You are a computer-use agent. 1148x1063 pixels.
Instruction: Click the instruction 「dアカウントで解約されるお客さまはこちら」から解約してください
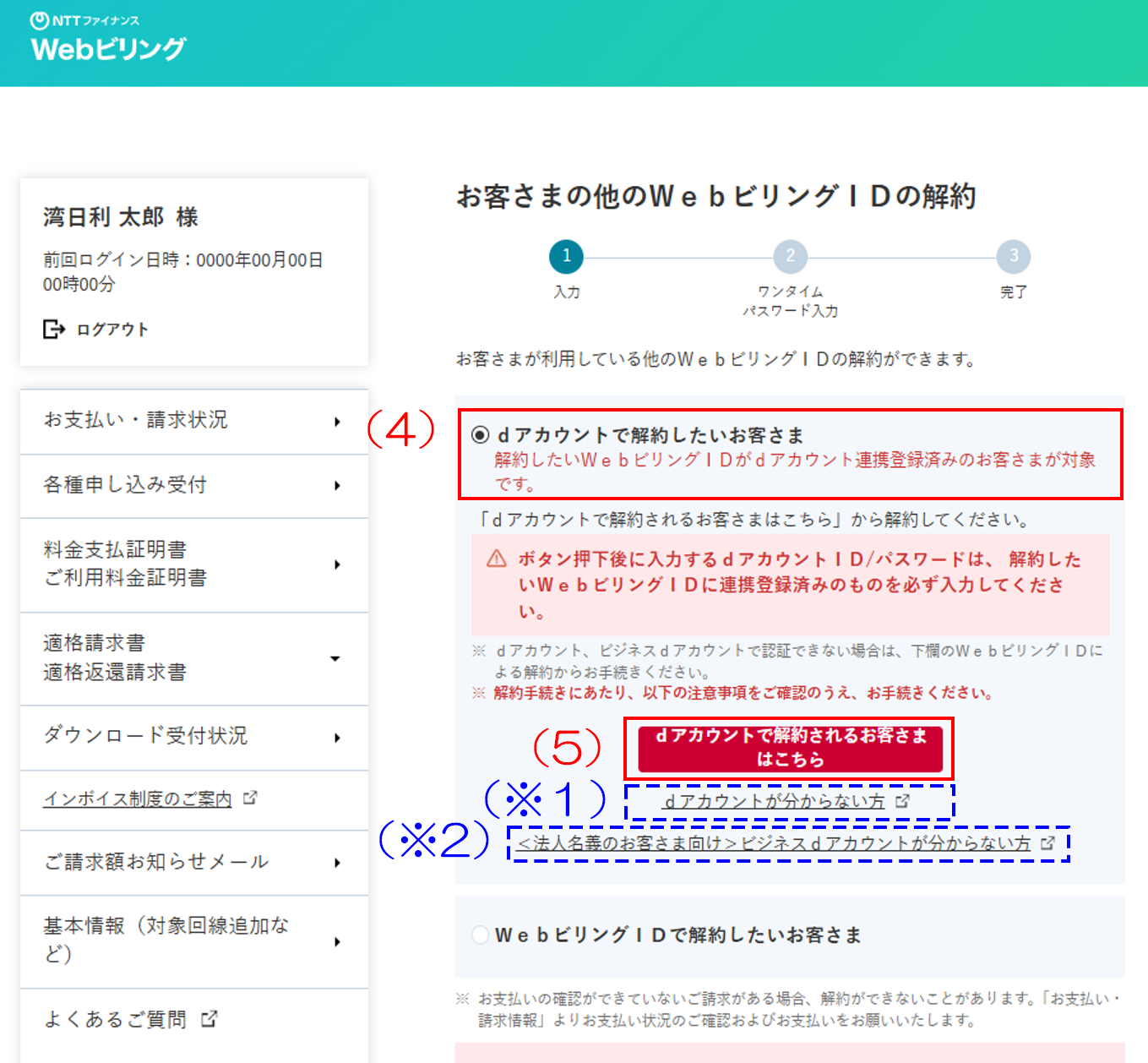pos(753,520)
